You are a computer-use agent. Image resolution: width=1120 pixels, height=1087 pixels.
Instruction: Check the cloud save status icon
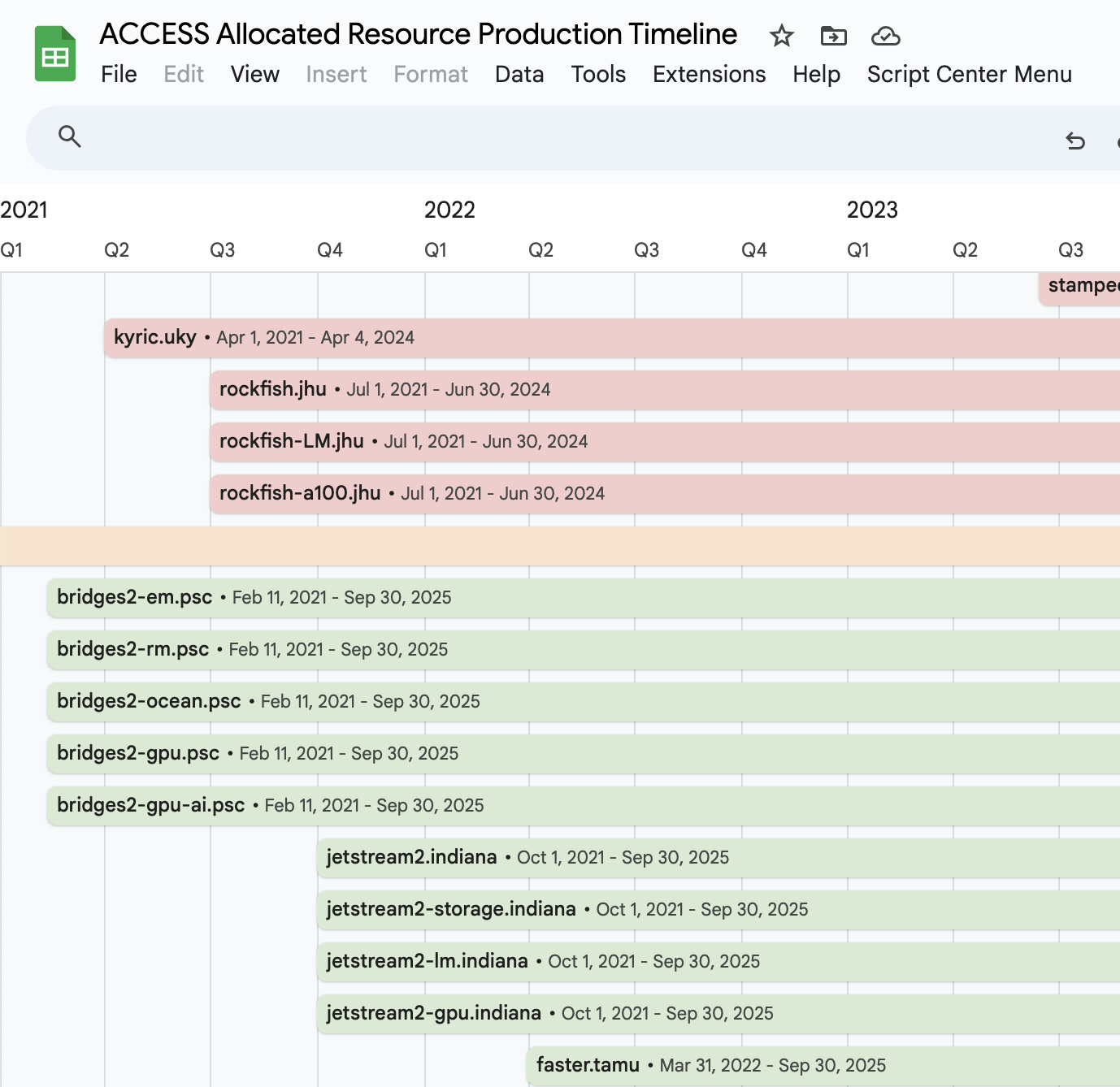(886, 37)
